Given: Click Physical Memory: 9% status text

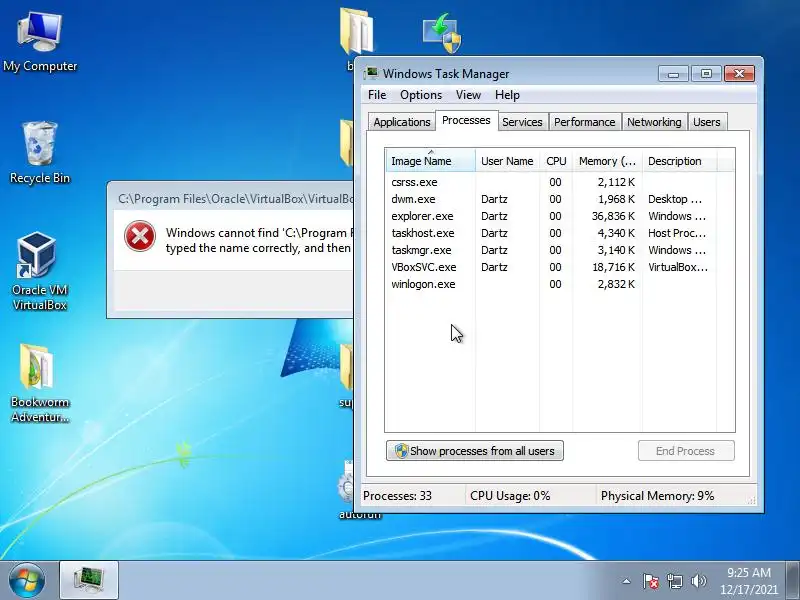Looking at the screenshot, I should (x=657, y=496).
